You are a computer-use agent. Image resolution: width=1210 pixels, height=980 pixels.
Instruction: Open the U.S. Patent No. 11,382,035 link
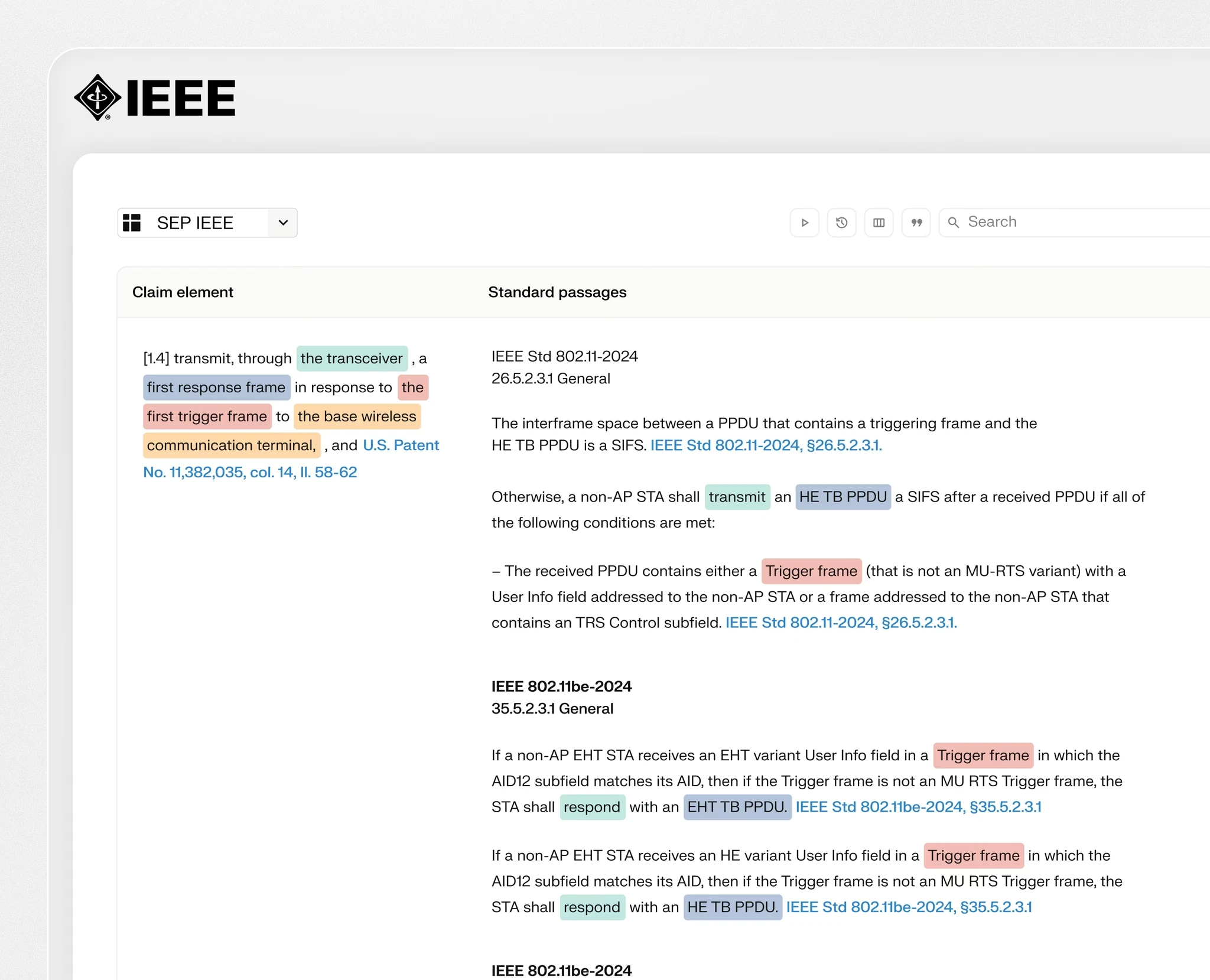[x=291, y=458]
